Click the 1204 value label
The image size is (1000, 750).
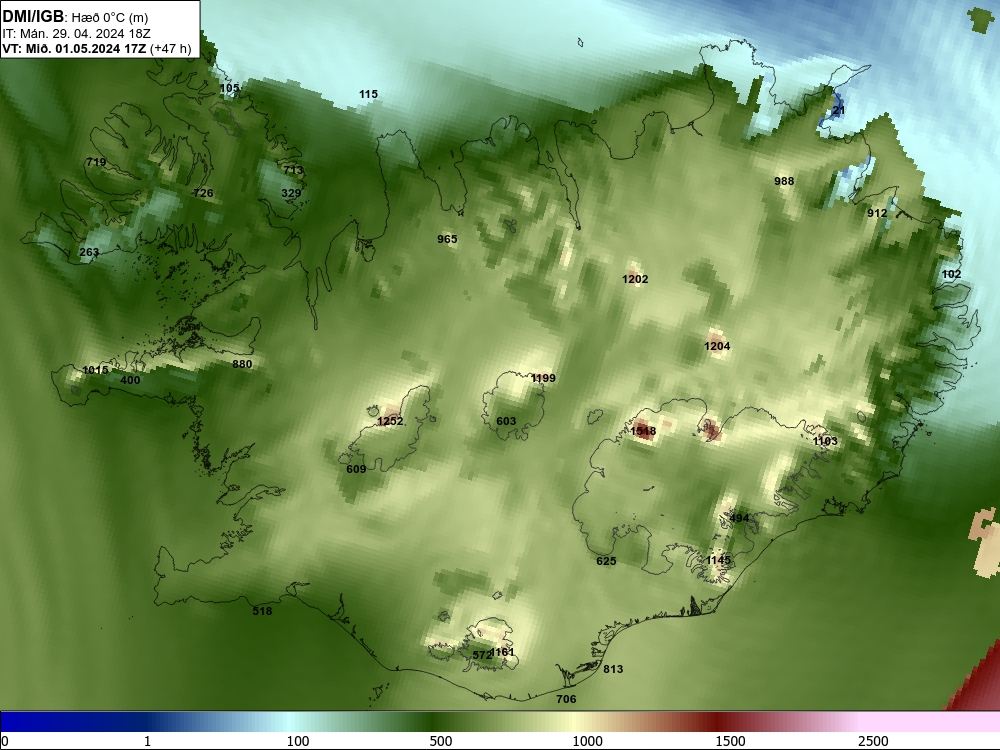[x=717, y=346]
